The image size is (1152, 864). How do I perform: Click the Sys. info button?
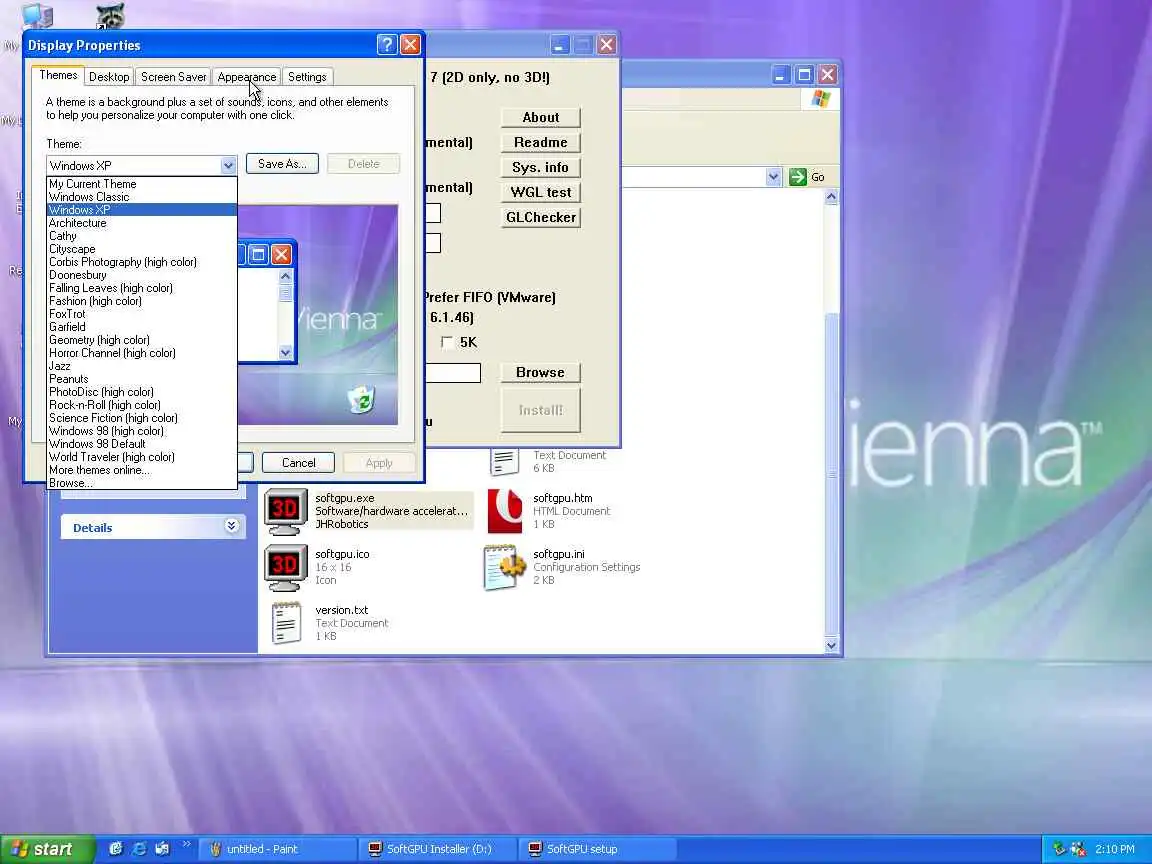point(541,168)
